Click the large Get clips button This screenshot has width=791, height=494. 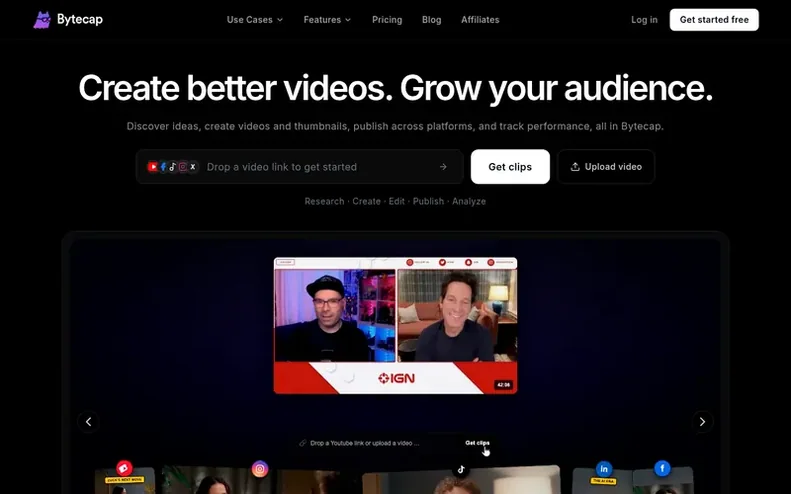click(510, 167)
